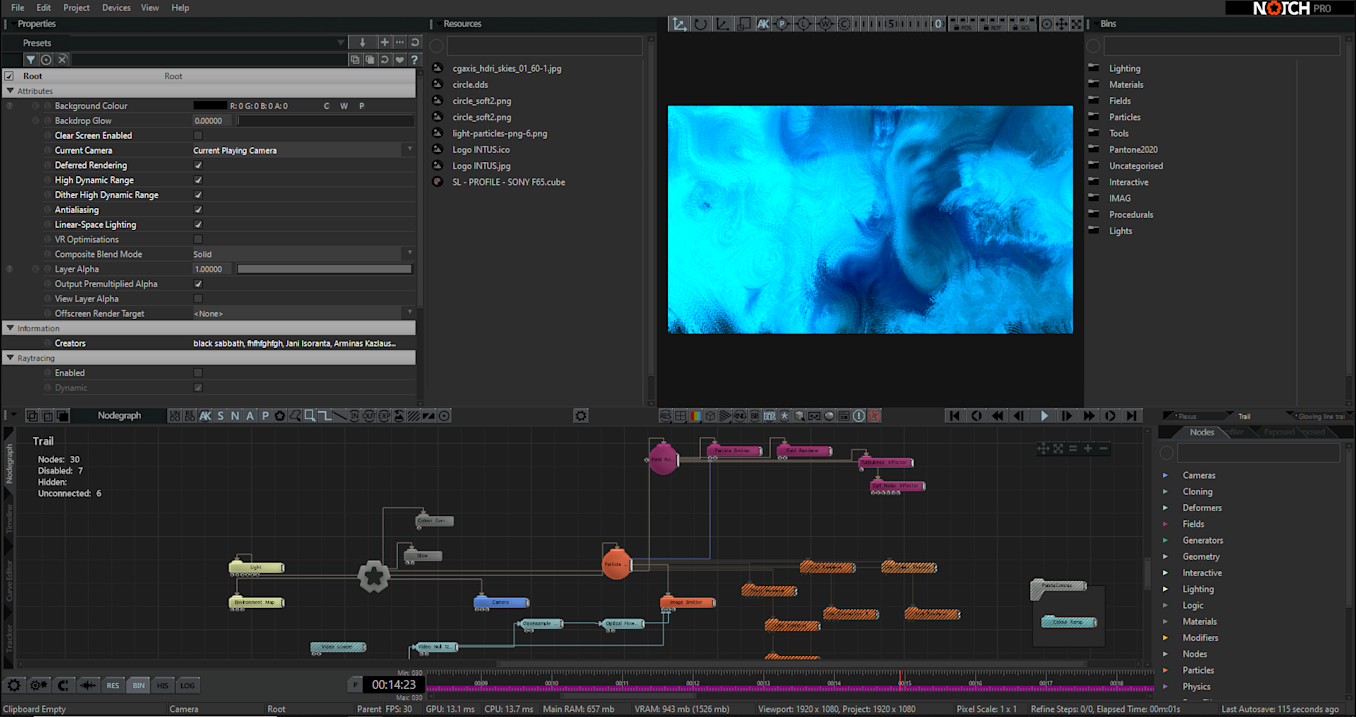Adjust the Backdrop Glow slider
Screen dimensions: 1356x717
[325, 121]
